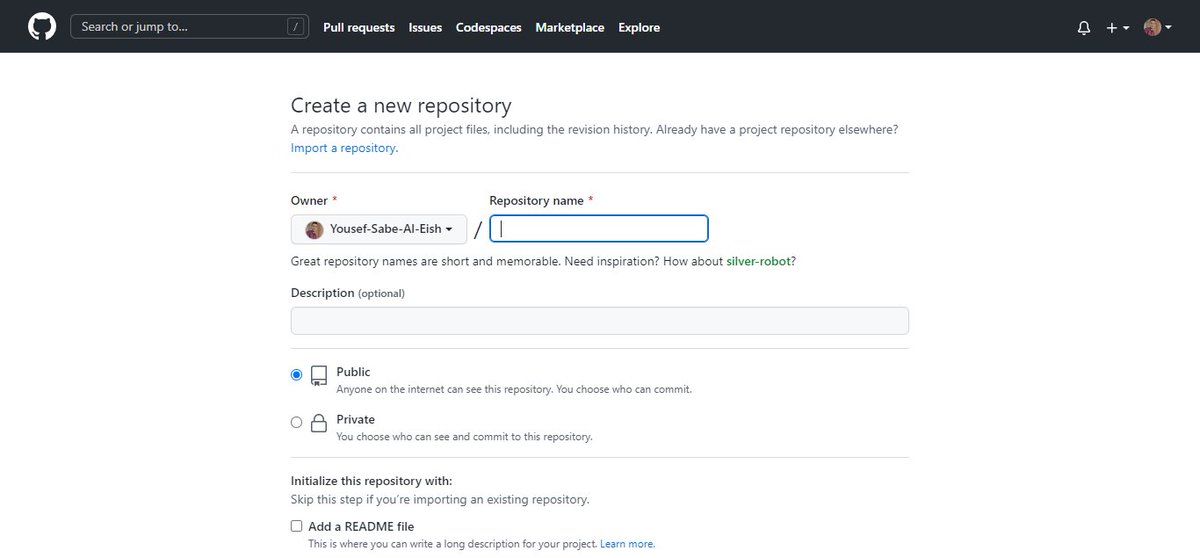Viewport: 1200px width, 558px height.
Task: Open the notifications bell
Action: (1084, 28)
